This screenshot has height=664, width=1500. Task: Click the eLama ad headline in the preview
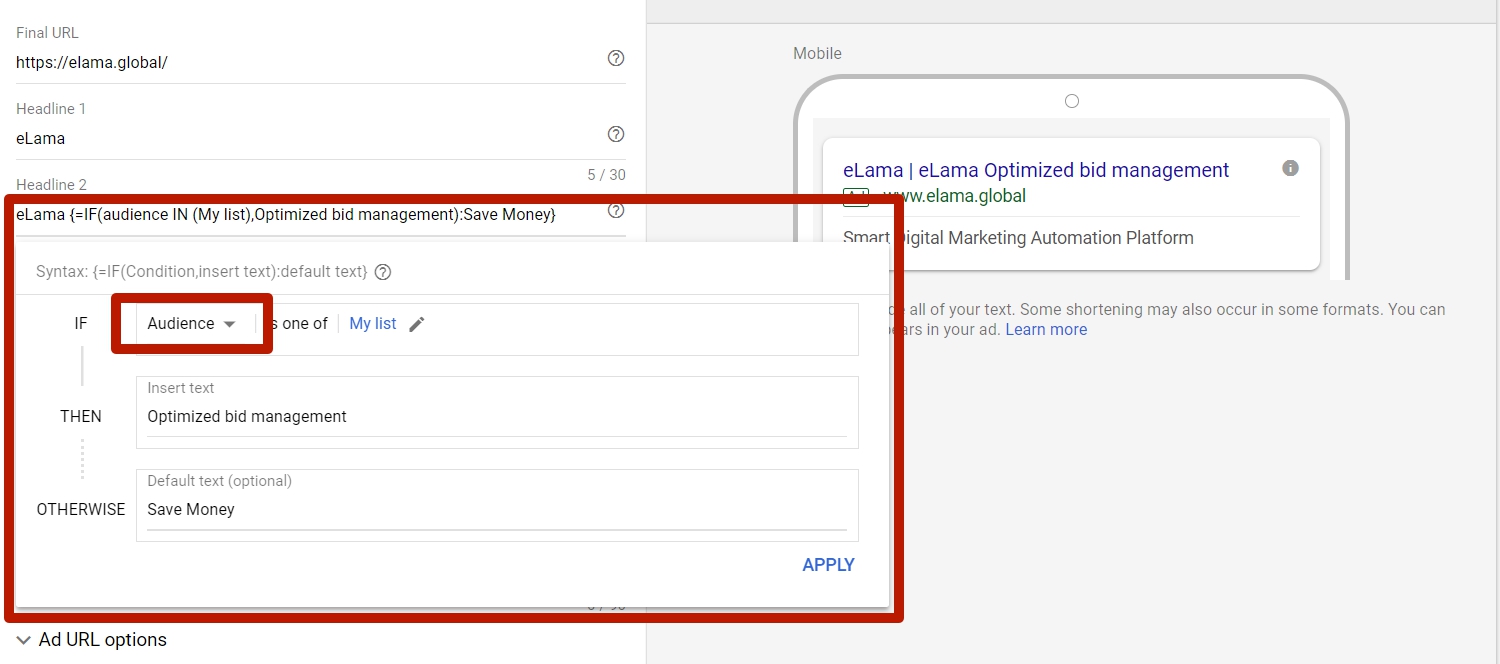(x=1036, y=170)
